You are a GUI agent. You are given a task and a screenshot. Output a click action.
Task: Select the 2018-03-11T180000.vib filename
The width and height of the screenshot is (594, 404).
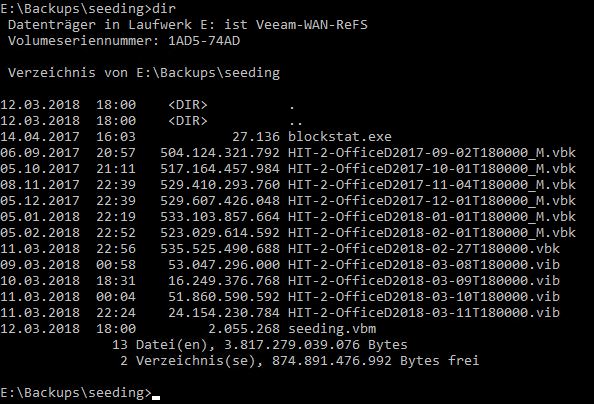point(424,312)
